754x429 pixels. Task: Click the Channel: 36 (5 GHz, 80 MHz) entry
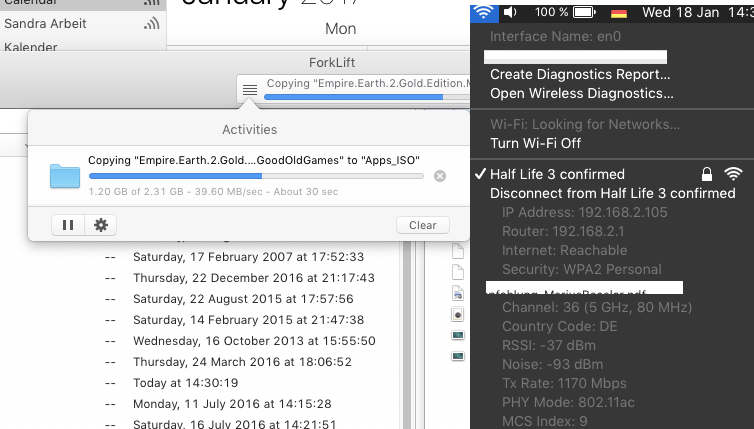click(597, 307)
